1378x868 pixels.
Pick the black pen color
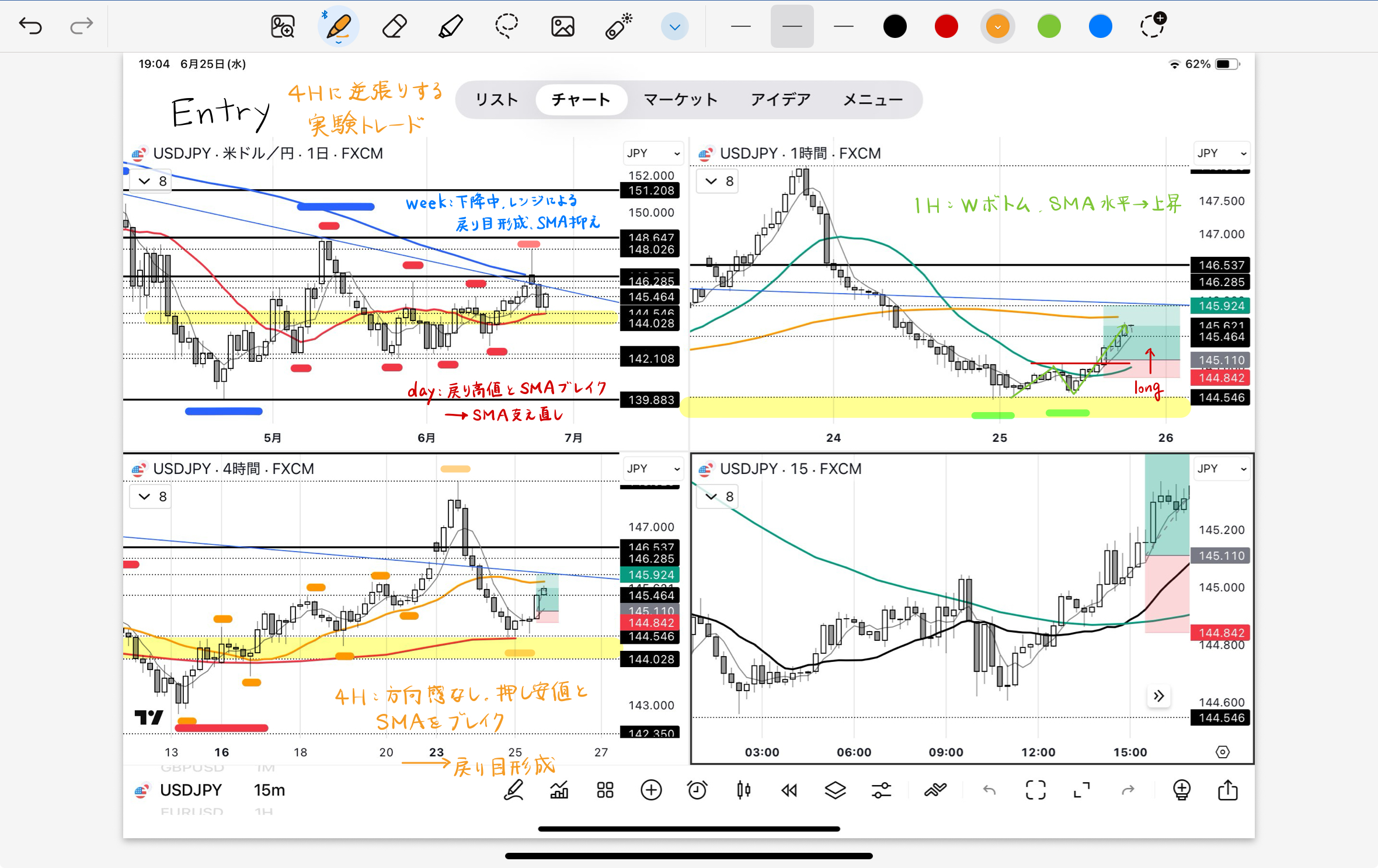tap(895, 26)
